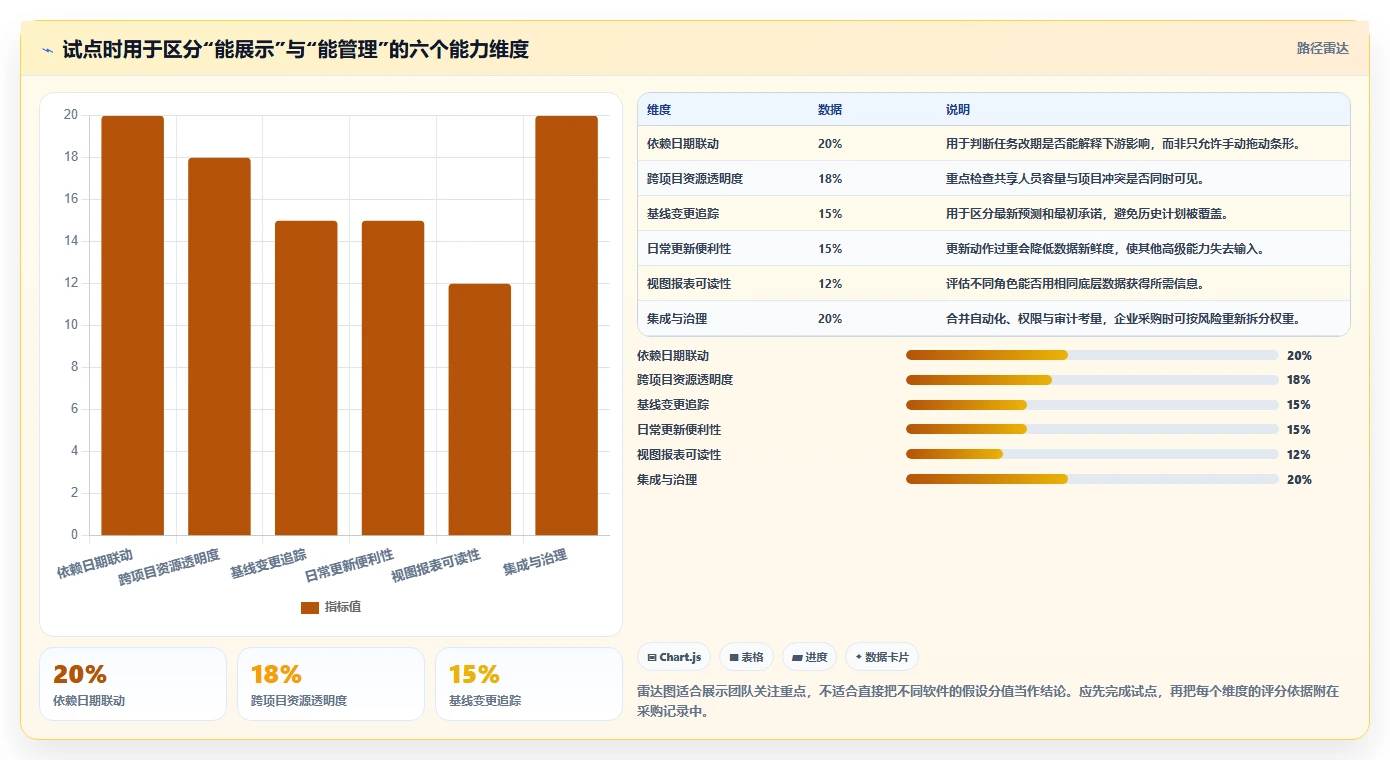Click the 基线变更追踪 progress bar

1092,405
